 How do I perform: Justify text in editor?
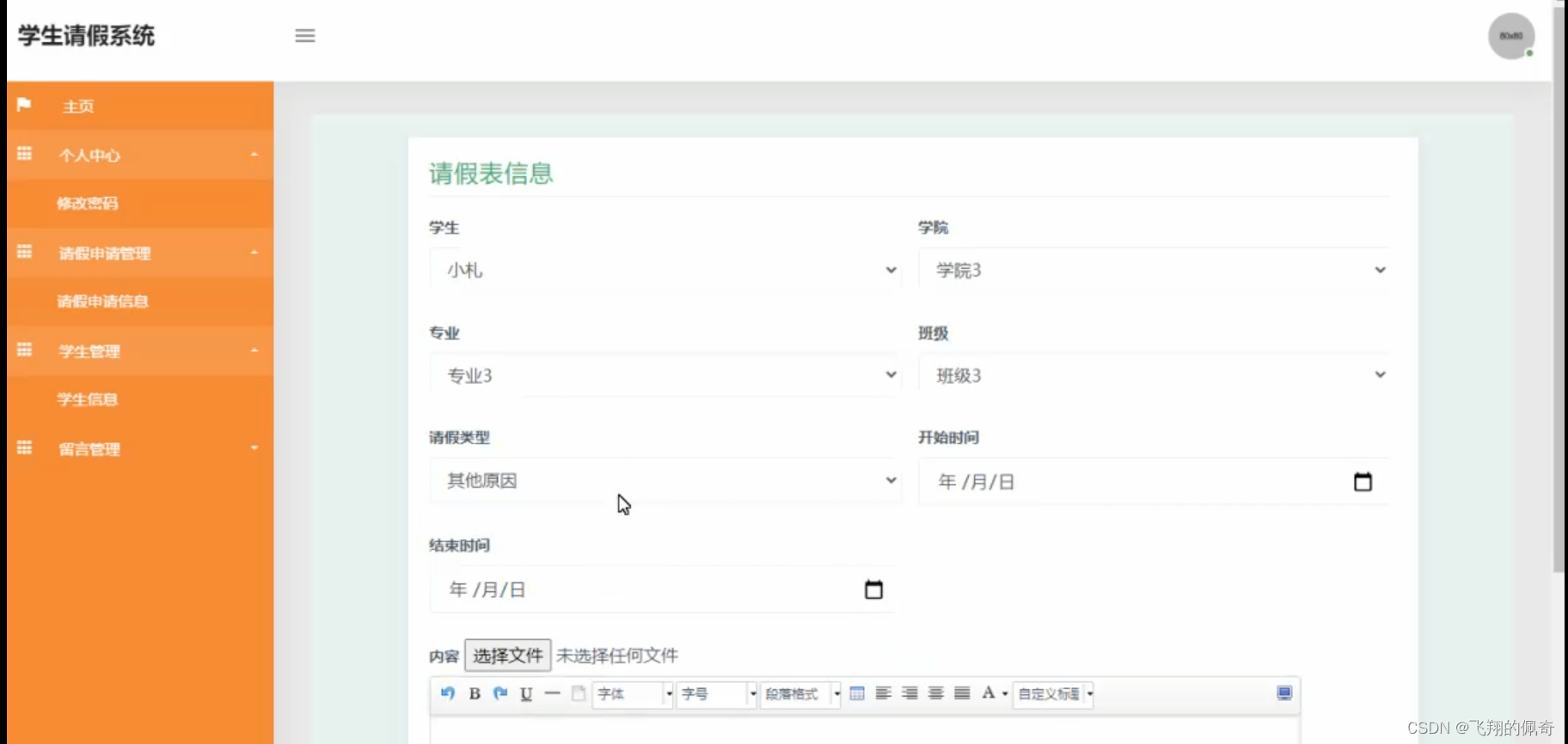(x=962, y=693)
